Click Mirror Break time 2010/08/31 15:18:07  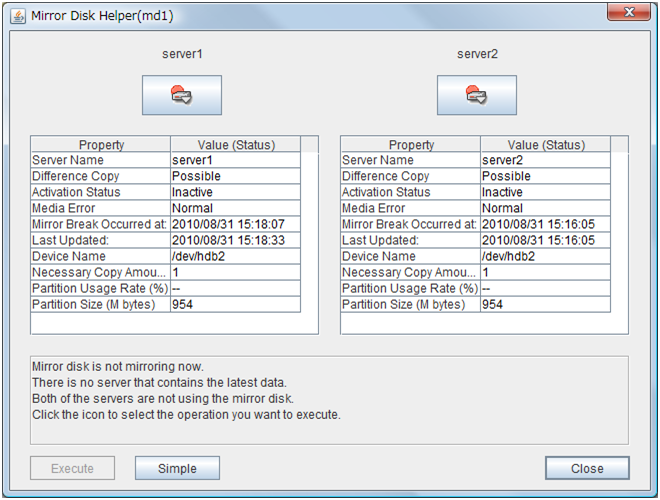point(235,224)
